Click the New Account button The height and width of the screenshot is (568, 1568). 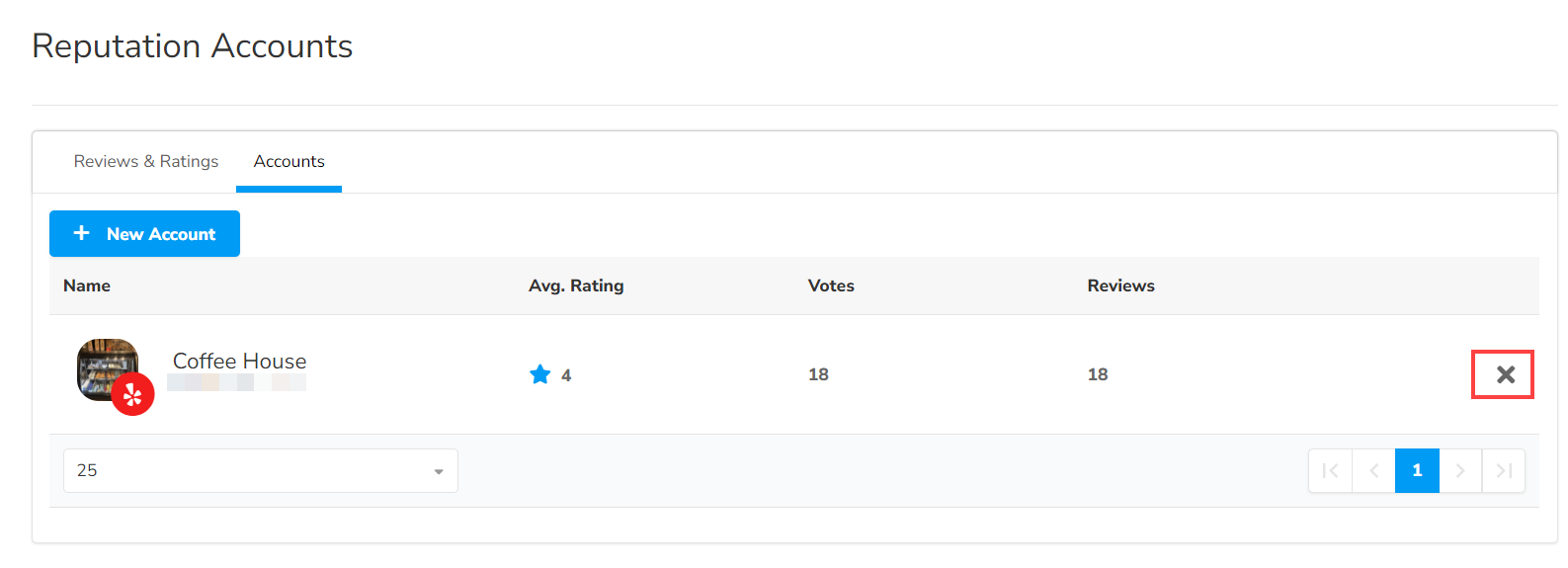[144, 234]
